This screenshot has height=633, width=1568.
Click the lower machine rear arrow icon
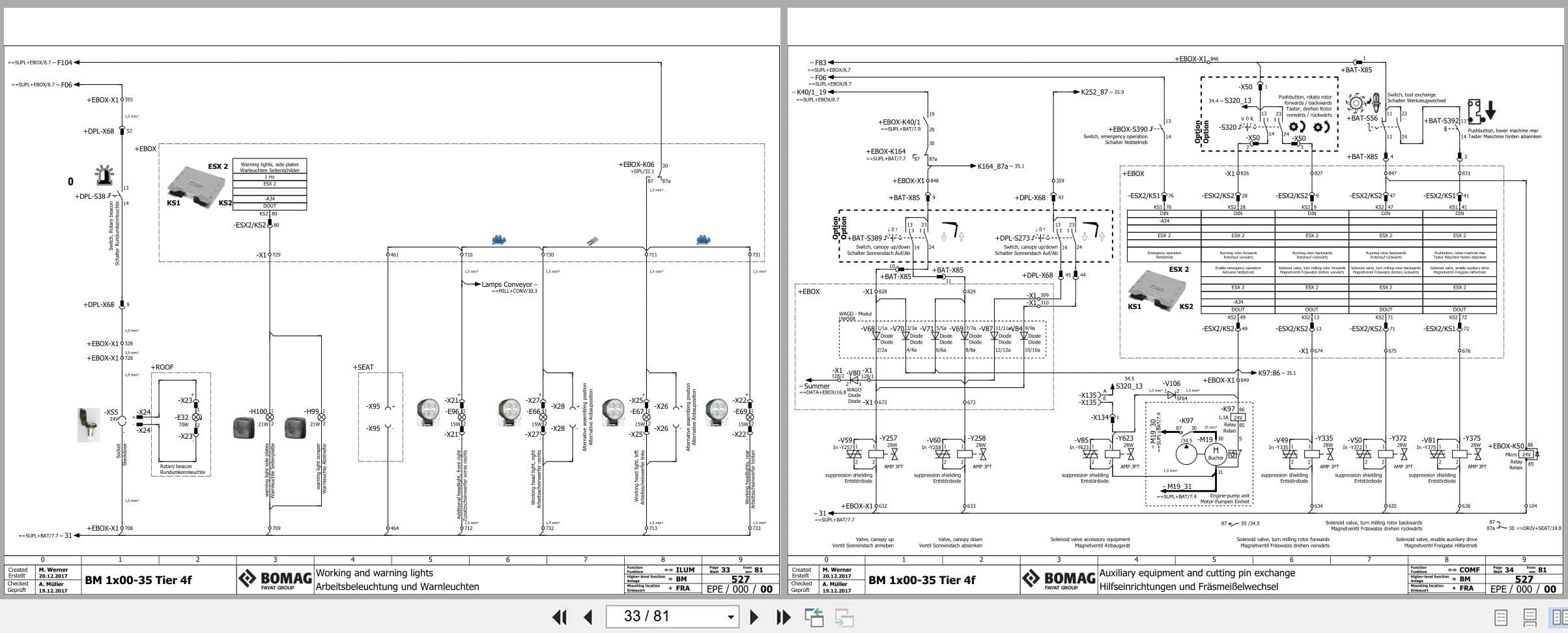(1481, 111)
